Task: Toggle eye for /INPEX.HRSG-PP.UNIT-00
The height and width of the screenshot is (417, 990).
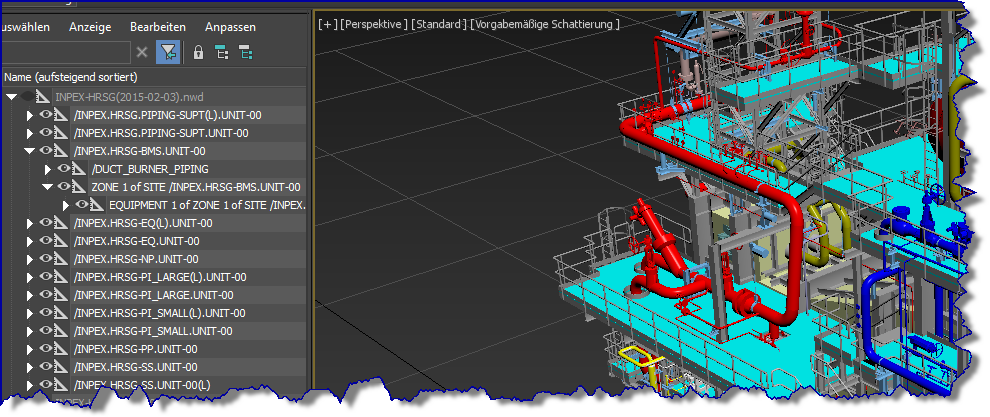Action: [45, 349]
